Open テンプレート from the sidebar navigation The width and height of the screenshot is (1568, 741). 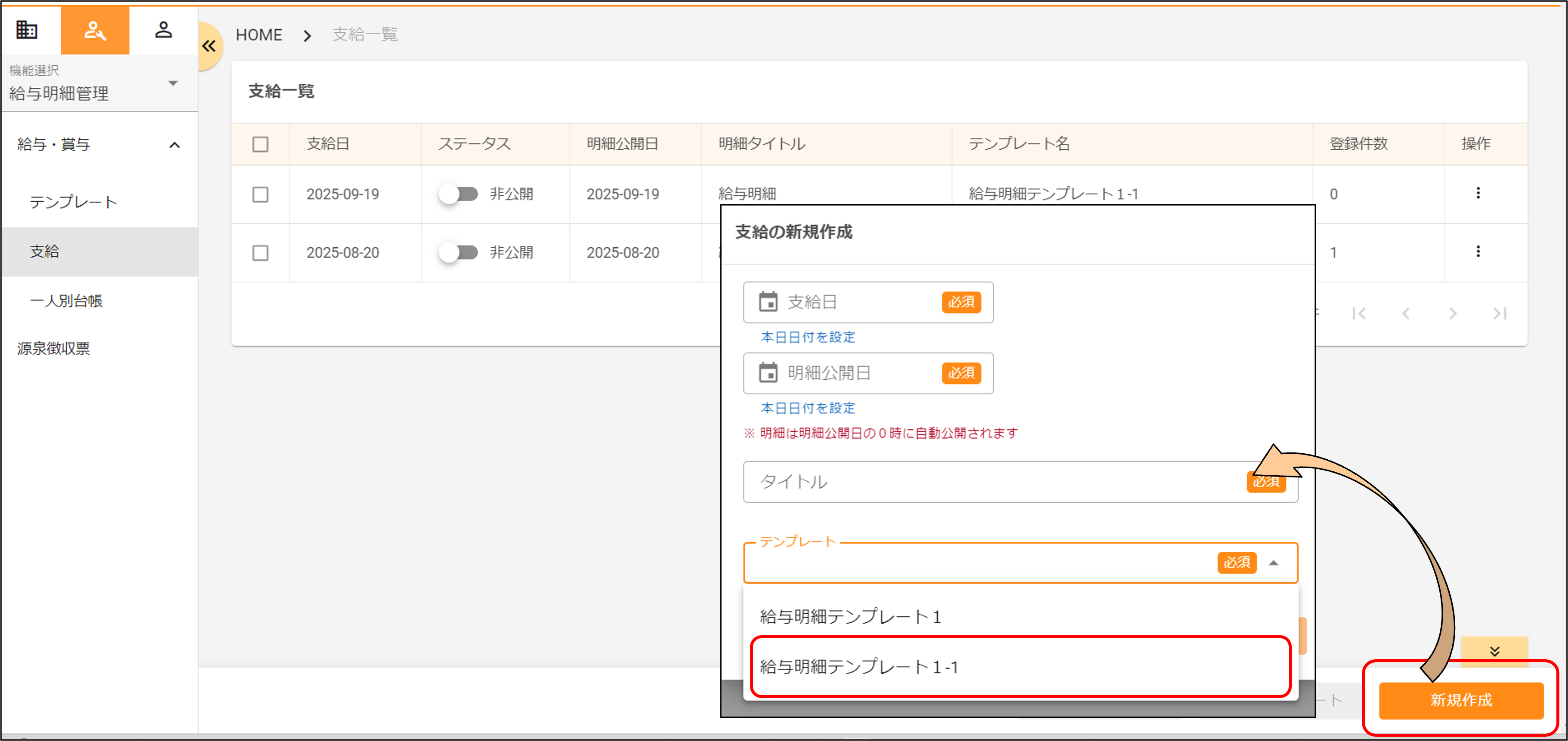[74, 202]
